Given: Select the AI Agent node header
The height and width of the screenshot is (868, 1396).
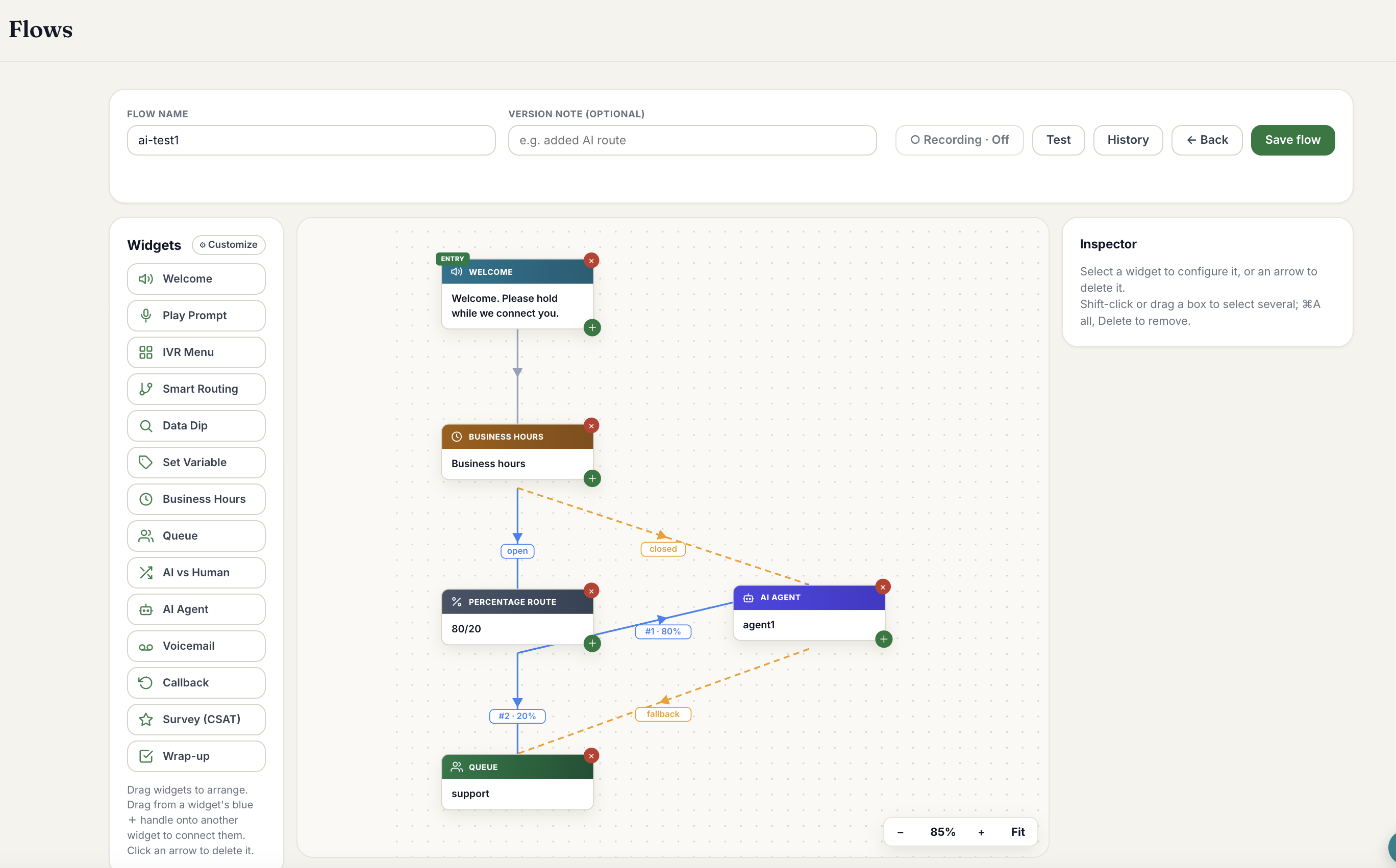Looking at the screenshot, I should coord(809,598).
